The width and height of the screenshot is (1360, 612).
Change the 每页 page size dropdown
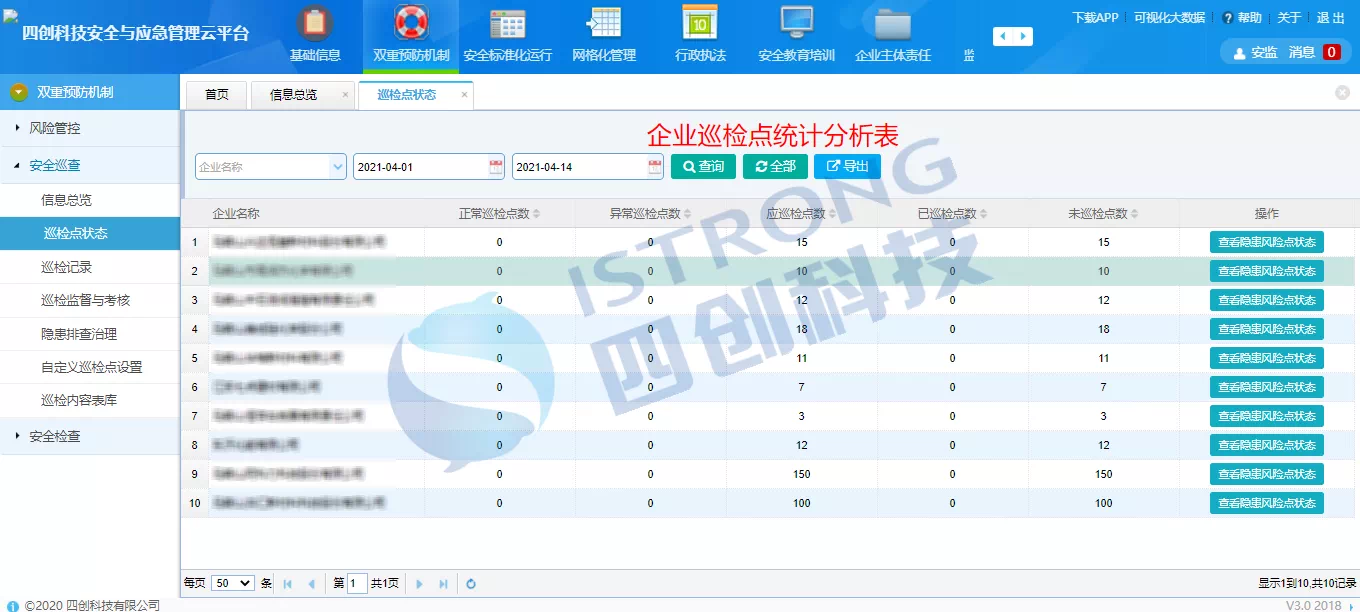point(232,583)
